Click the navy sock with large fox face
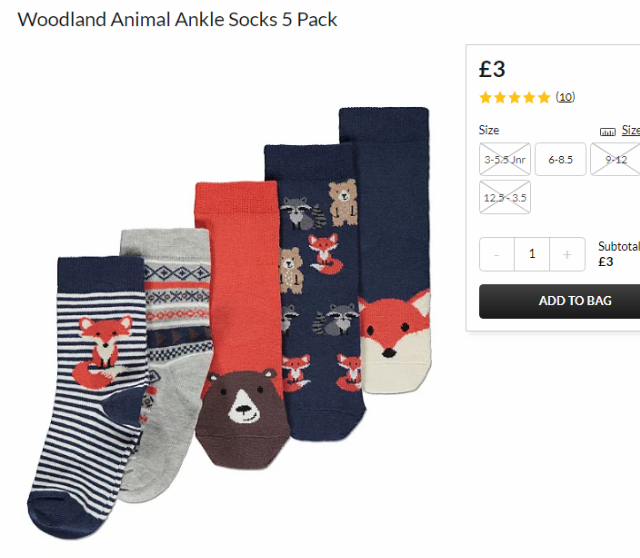The width and height of the screenshot is (640, 558). coord(392,249)
